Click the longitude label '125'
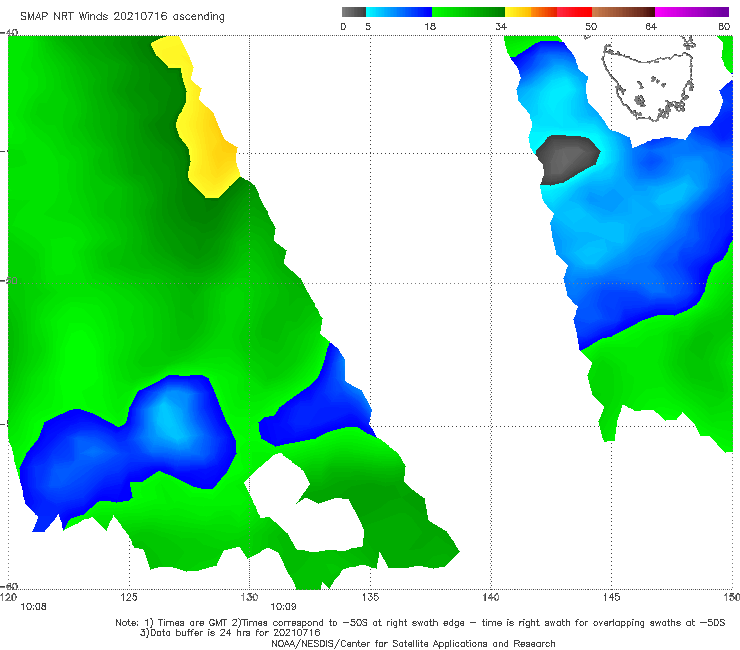This screenshot has width=740, height=650. pos(129,597)
